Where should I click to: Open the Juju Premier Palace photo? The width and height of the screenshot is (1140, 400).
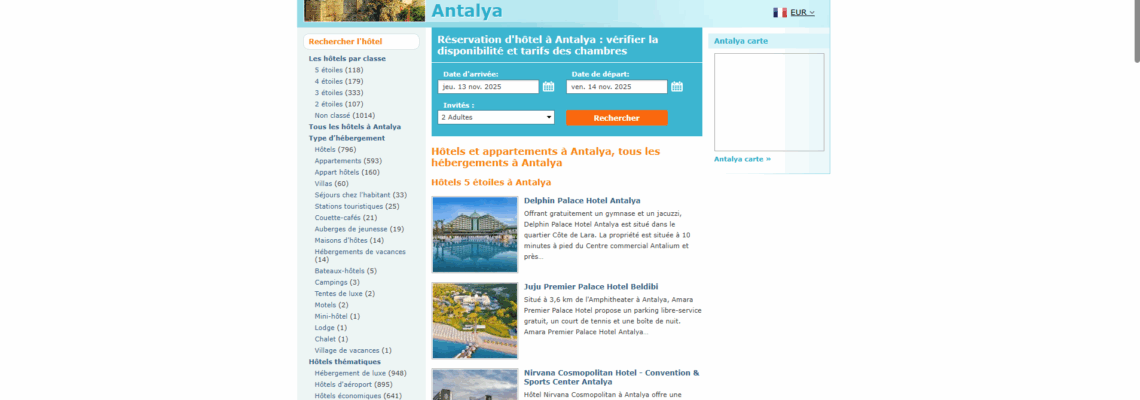[x=475, y=320]
